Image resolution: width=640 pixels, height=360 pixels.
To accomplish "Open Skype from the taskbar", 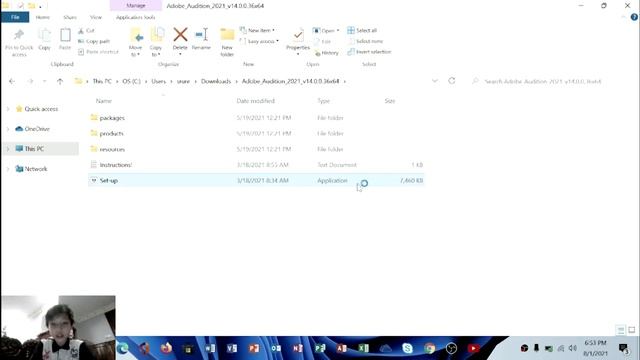I will pyautogui.click(x=407, y=348).
